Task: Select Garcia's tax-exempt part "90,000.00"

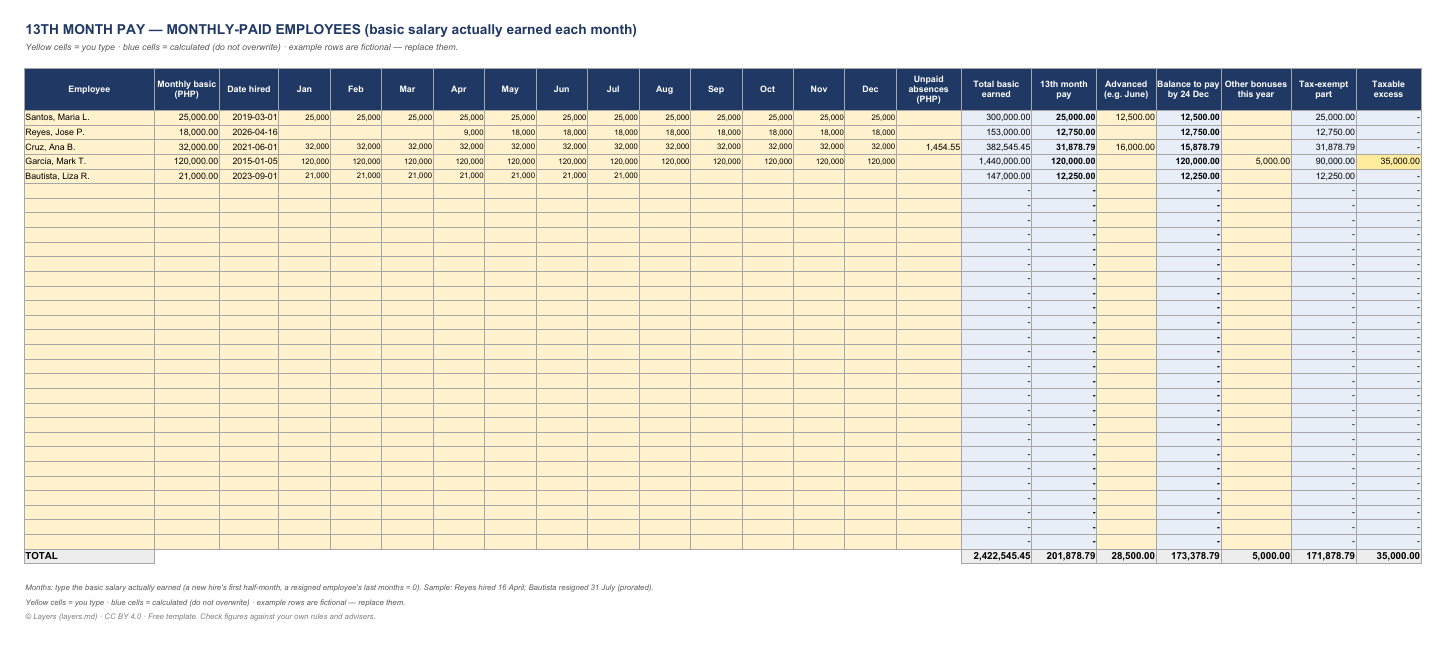Action: (x=1324, y=161)
